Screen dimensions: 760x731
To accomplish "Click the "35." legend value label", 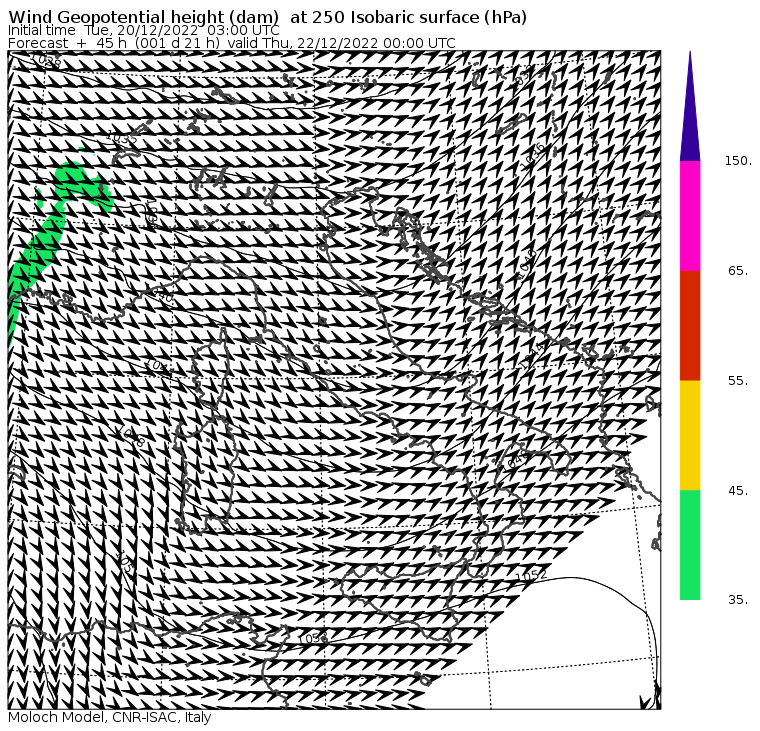I will click(x=738, y=600).
